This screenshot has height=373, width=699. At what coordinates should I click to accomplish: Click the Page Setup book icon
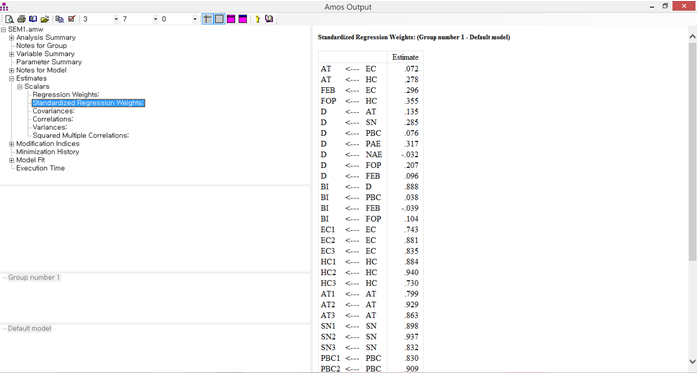(33, 19)
